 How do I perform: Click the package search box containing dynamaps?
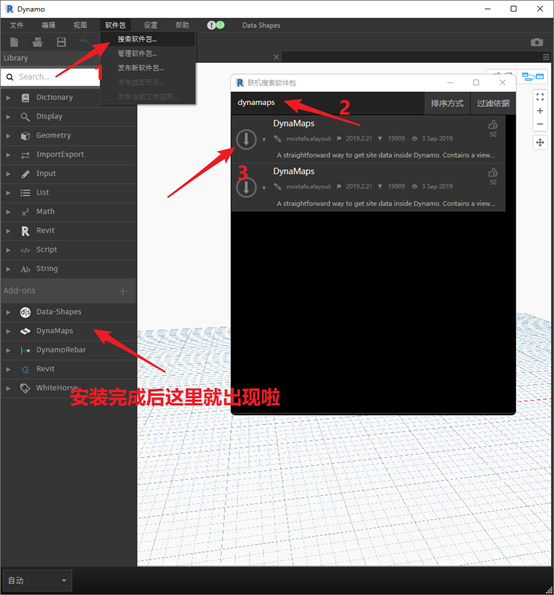click(328, 103)
